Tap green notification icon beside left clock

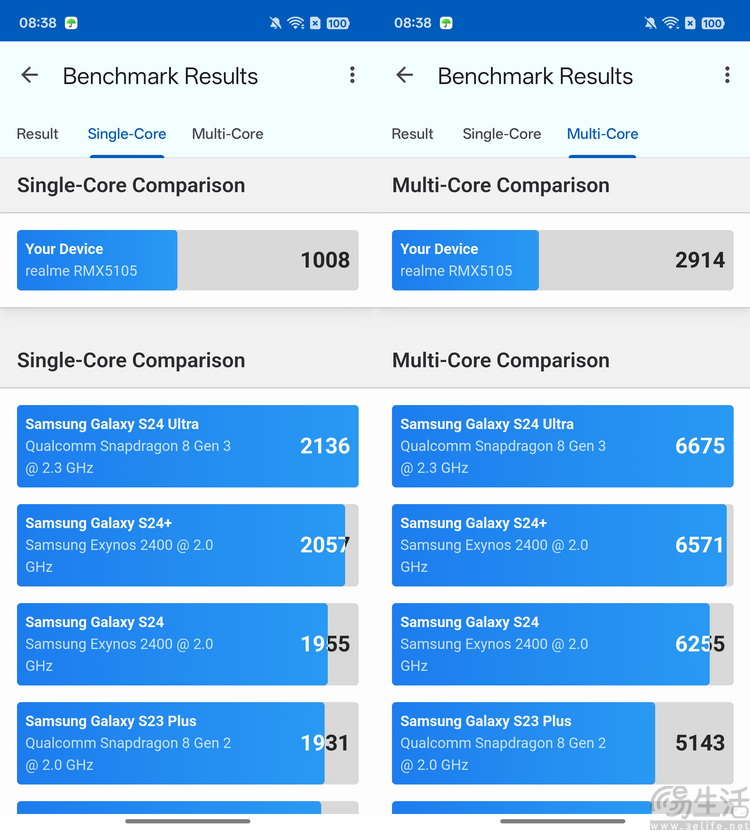tap(71, 23)
